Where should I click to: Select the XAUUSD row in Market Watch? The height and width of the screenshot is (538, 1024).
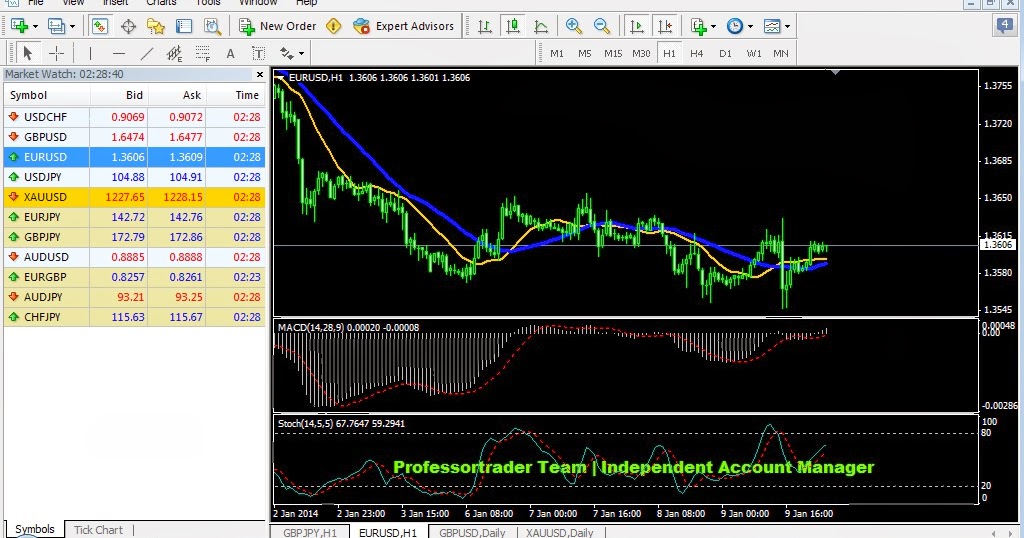click(x=135, y=197)
